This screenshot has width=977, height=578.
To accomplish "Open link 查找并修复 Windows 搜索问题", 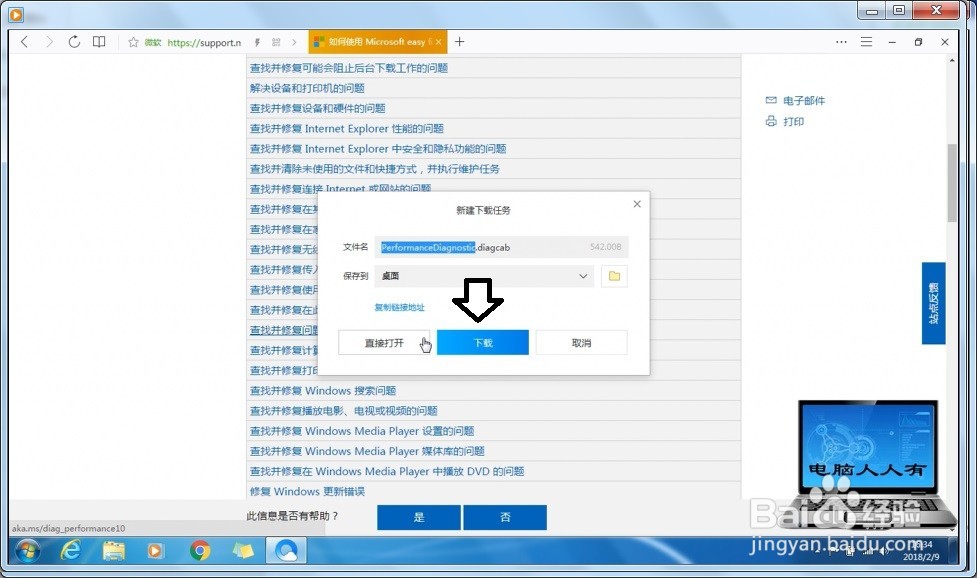I will tap(323, 391).
